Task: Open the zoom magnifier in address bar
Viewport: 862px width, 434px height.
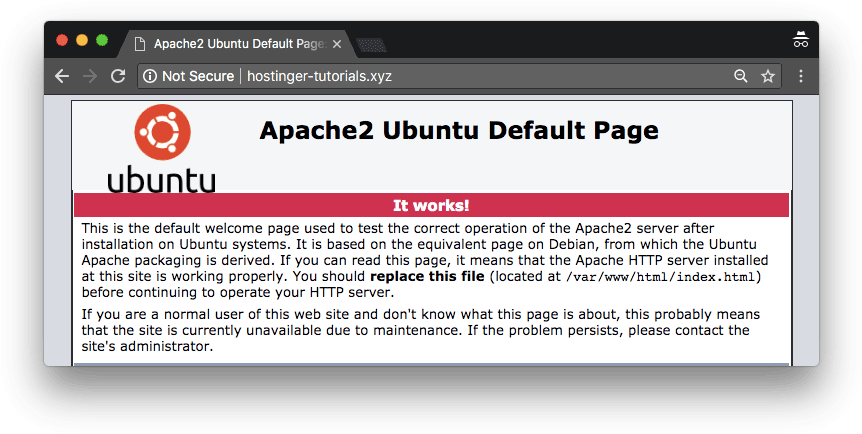Action: point(741,76)
